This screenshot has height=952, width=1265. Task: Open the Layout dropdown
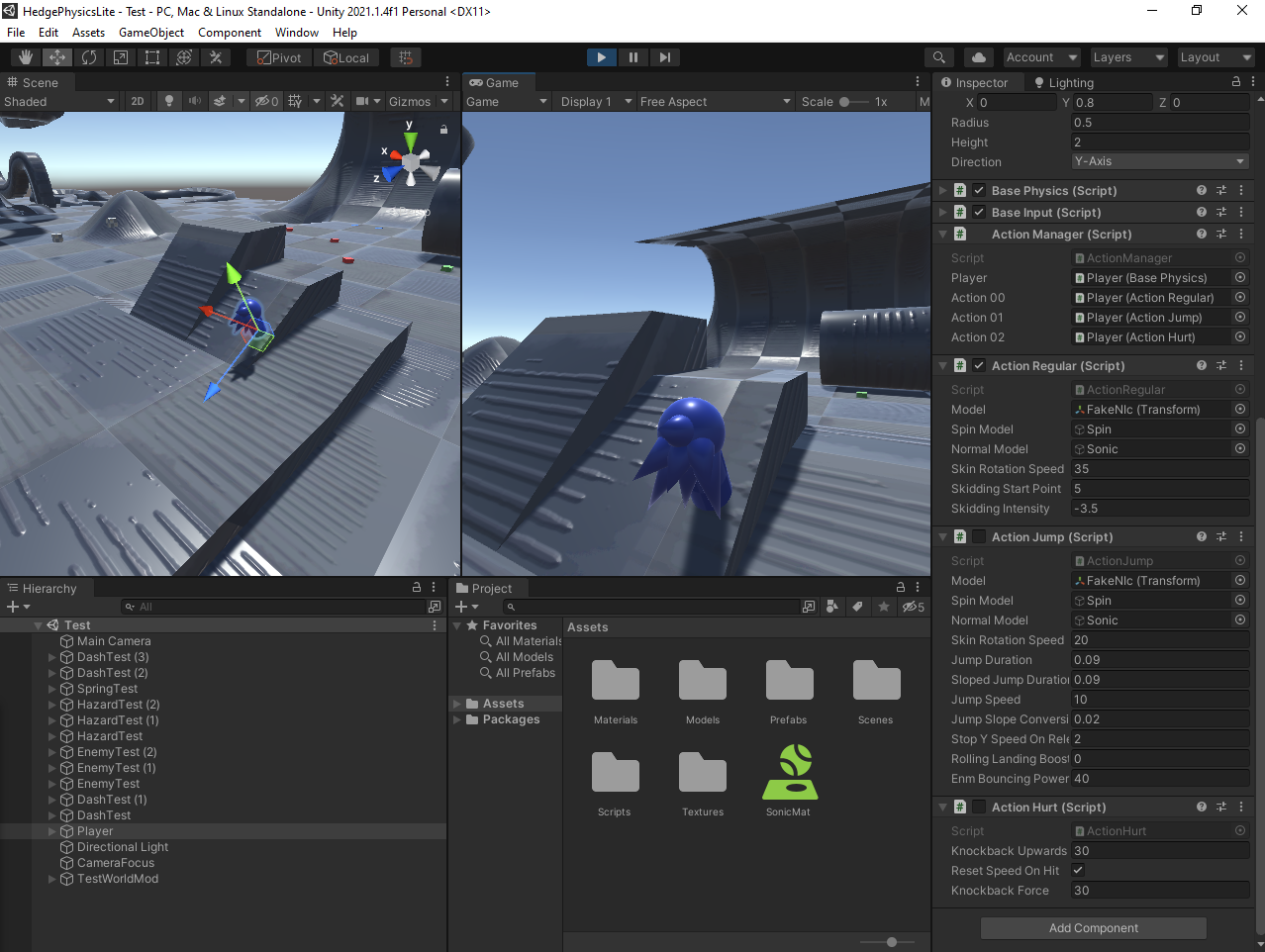1215,57
